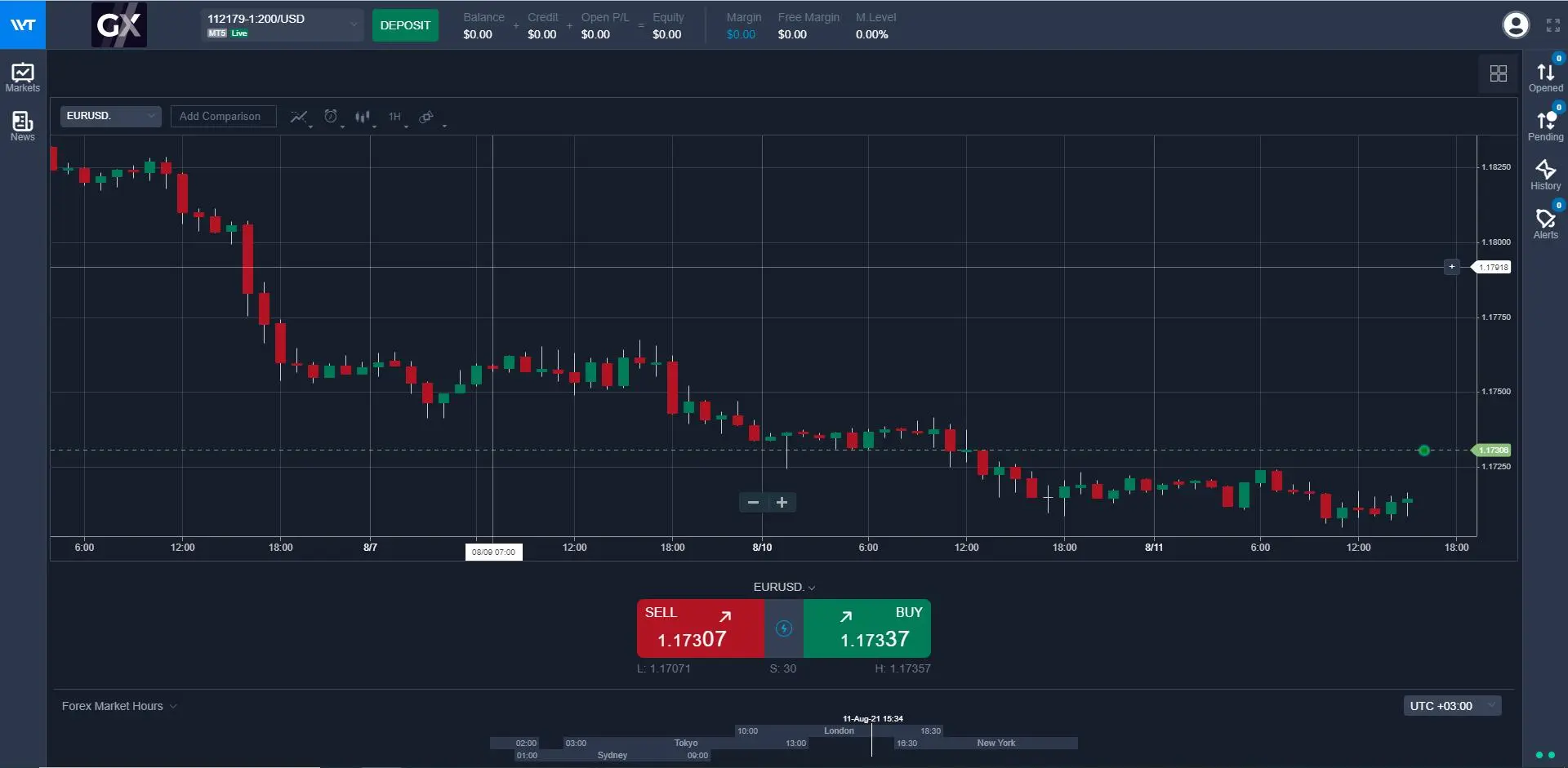Open the user account profile icon

pyautogui.click(x=1516, y=25)
